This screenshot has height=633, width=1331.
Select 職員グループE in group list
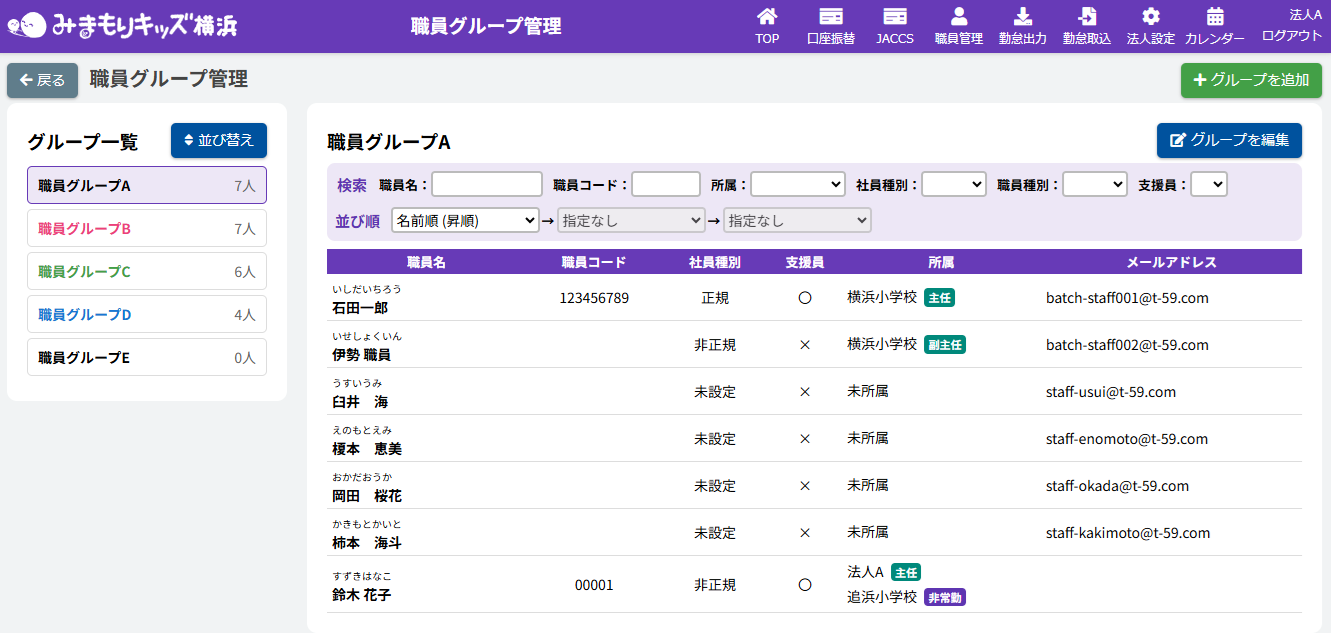click(x=147, y=357)
